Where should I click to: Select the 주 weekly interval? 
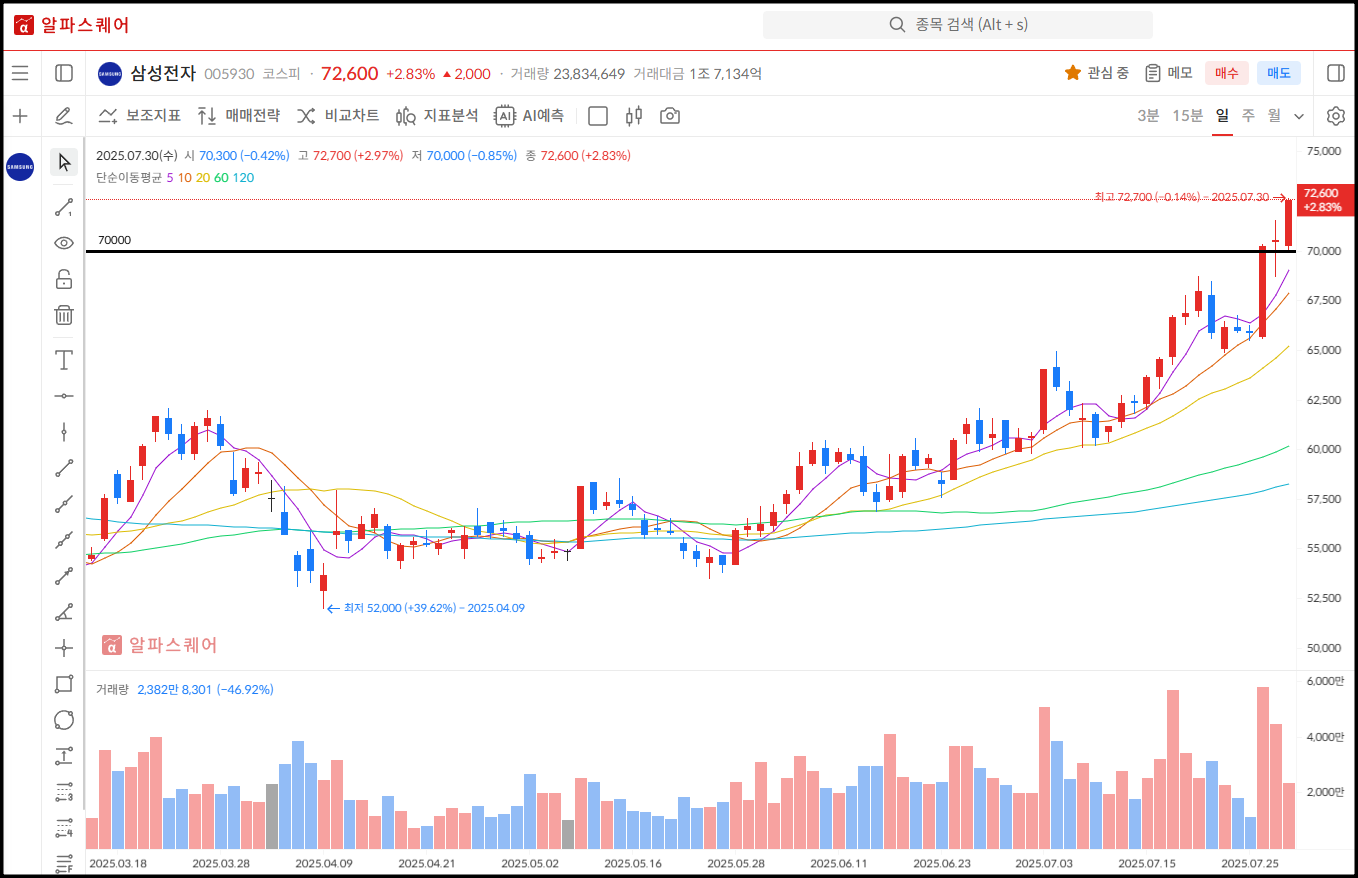[x=1248, y=115]
